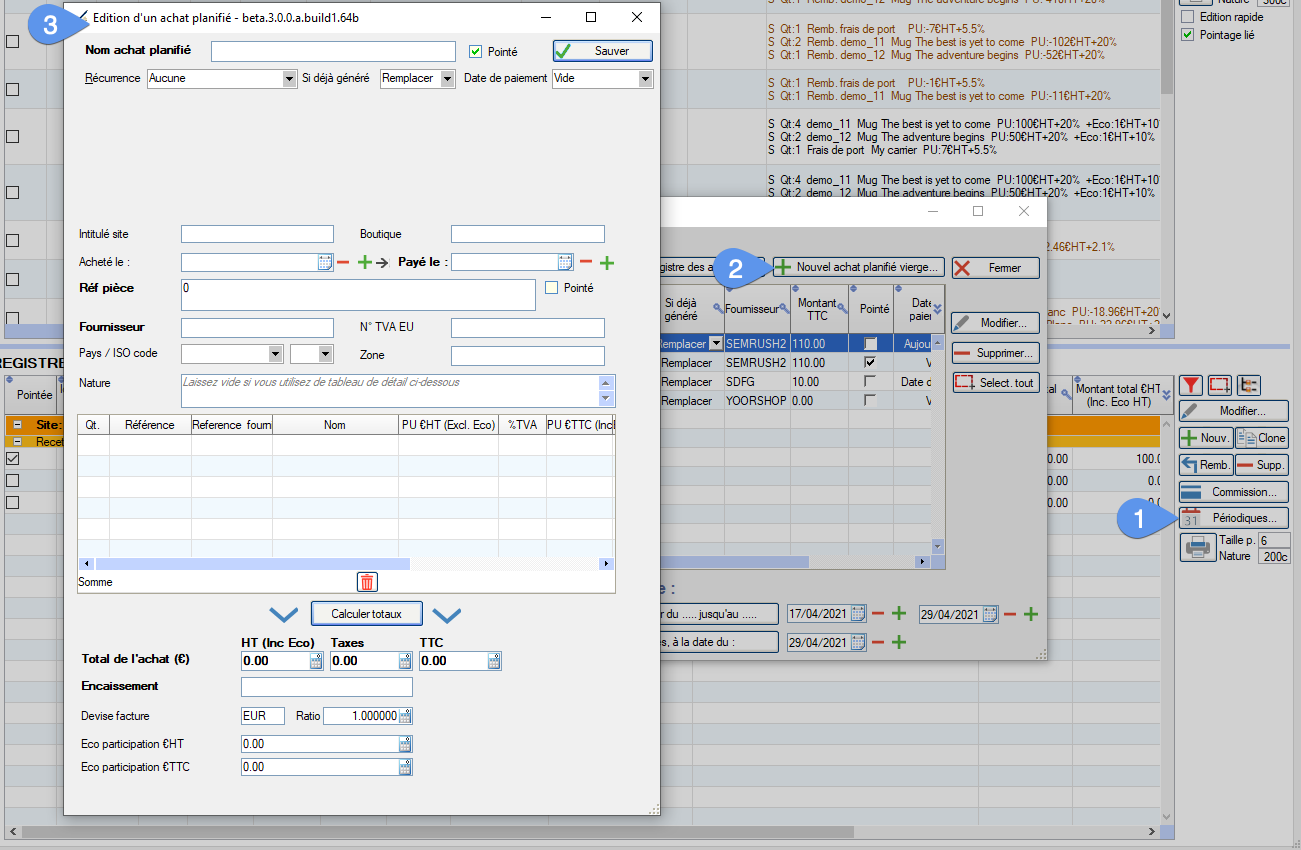The image size is (1301, 850).
Task: Open calendar picker in the Acheté le field
Action: click(325, 262)
